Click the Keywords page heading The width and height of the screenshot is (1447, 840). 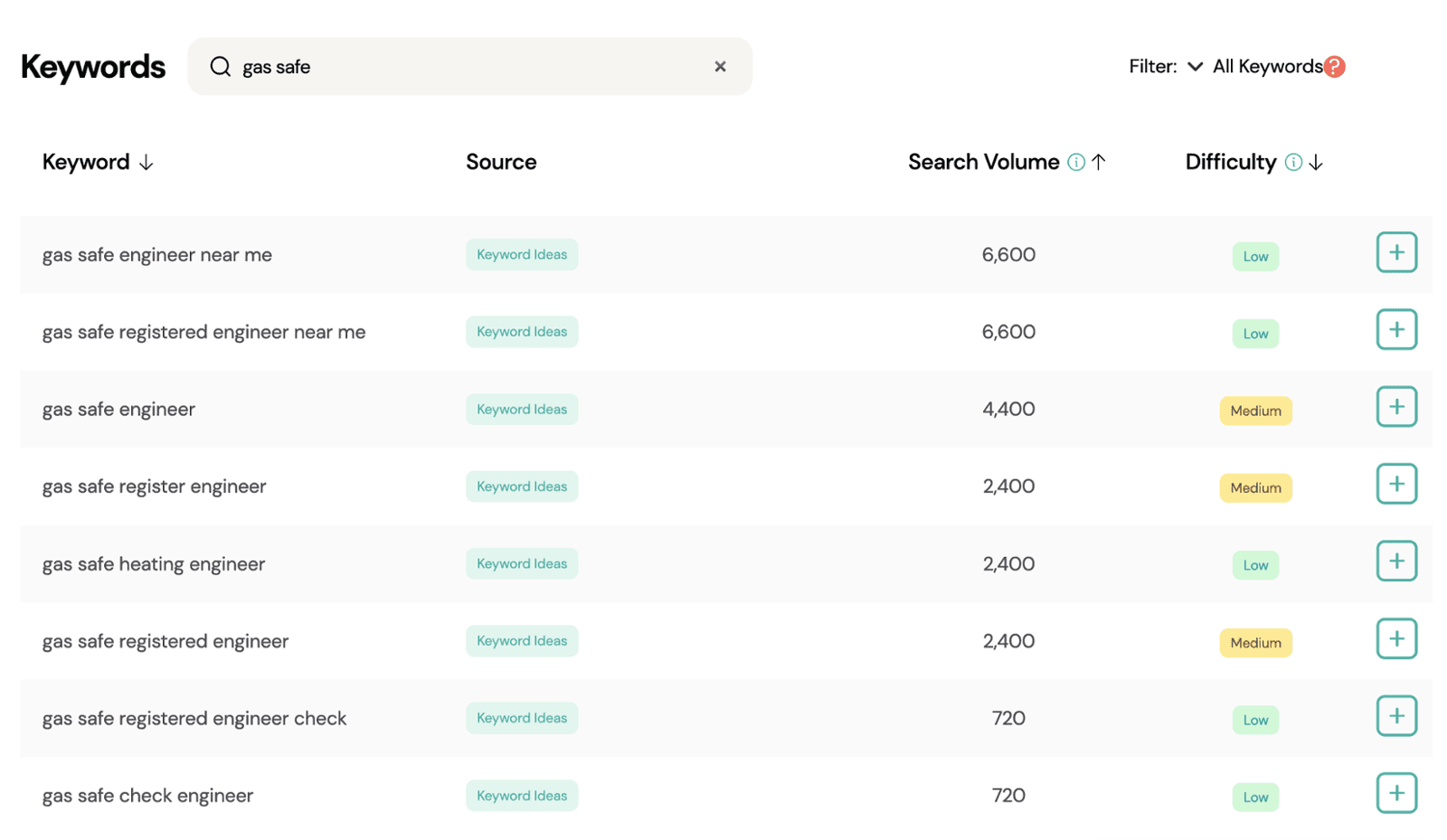(93, 67)
